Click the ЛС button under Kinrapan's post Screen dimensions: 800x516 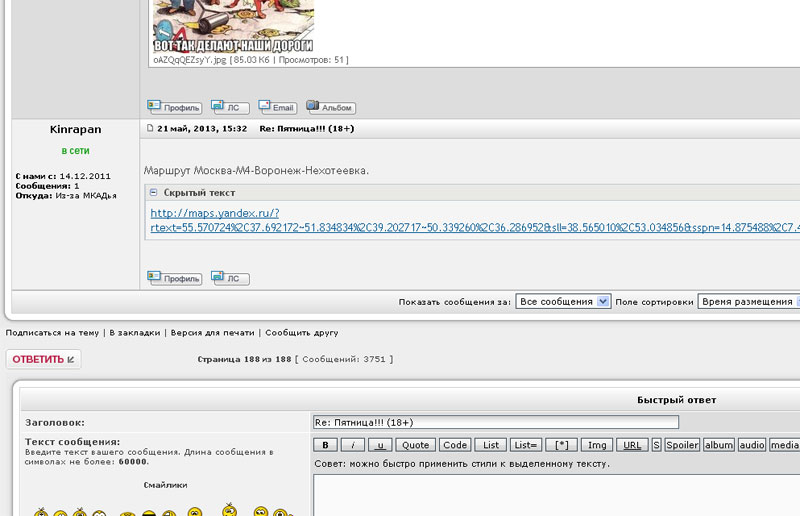230,279
